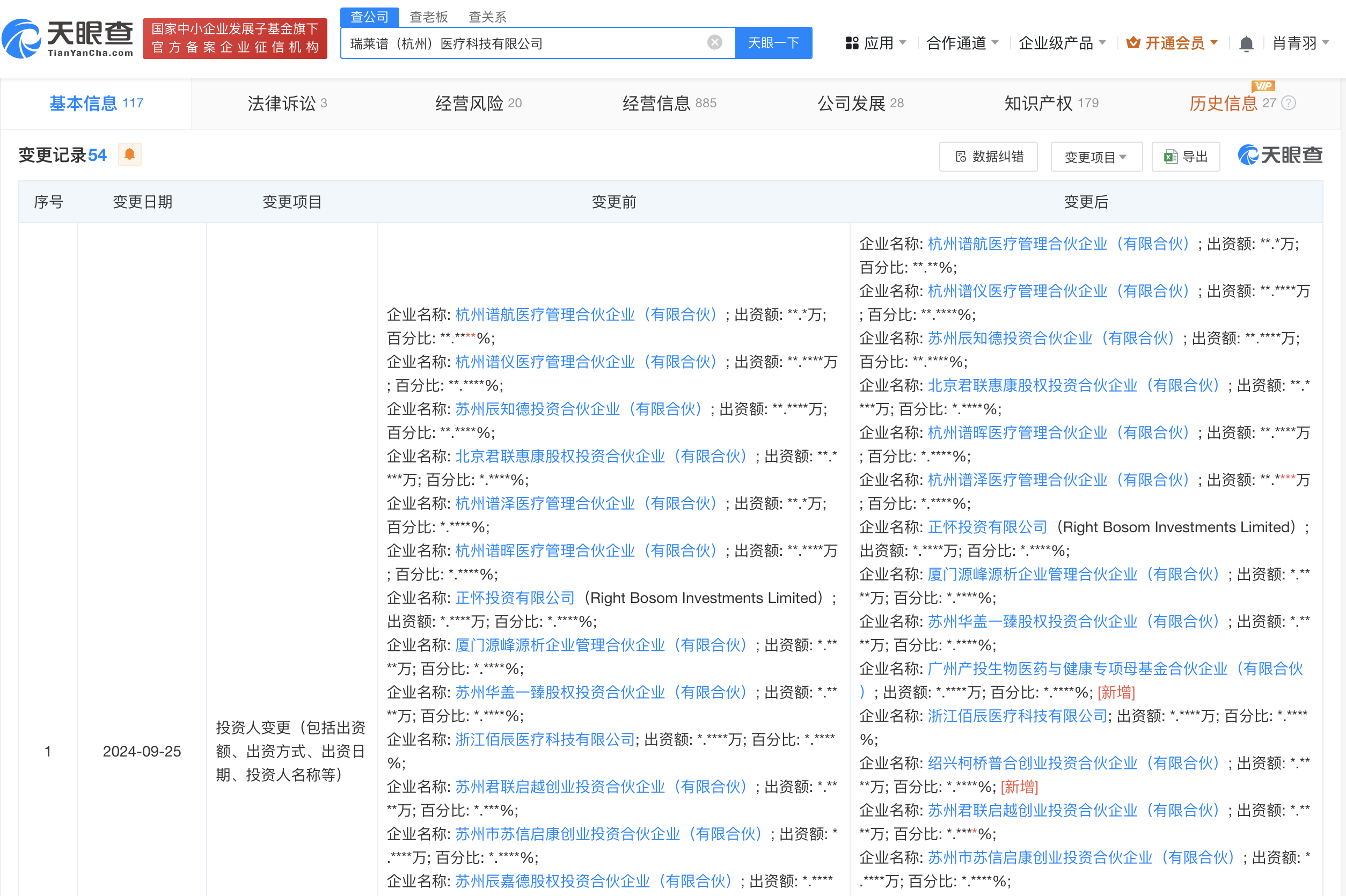Screen dimensions: 1346x896
Task: Click the 应用 grid icon
Action: (852, 43)
